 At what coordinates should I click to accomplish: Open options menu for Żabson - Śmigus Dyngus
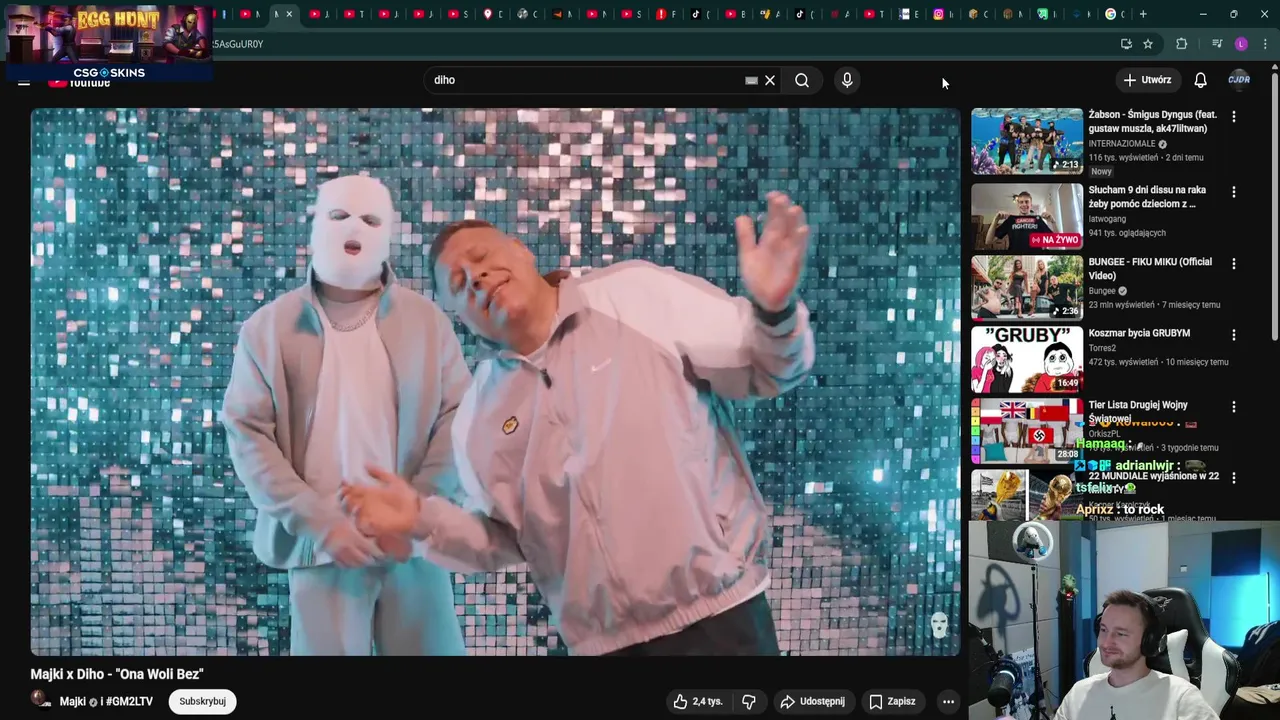coord(1233,117)
